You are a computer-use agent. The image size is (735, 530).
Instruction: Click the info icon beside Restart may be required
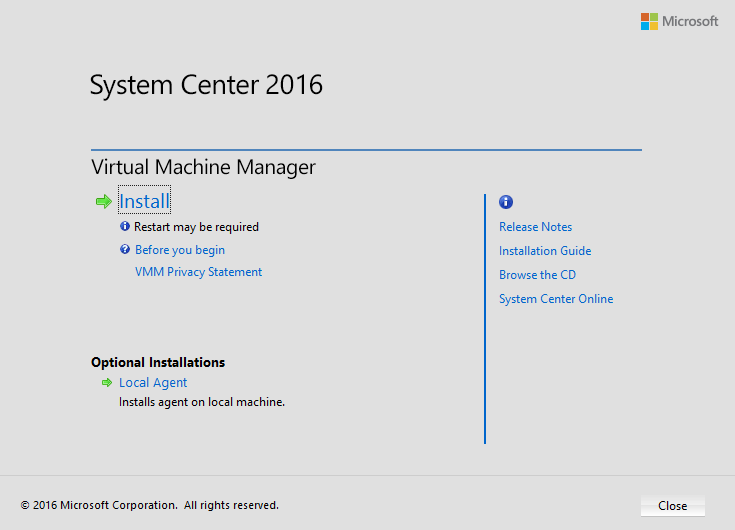125,226
